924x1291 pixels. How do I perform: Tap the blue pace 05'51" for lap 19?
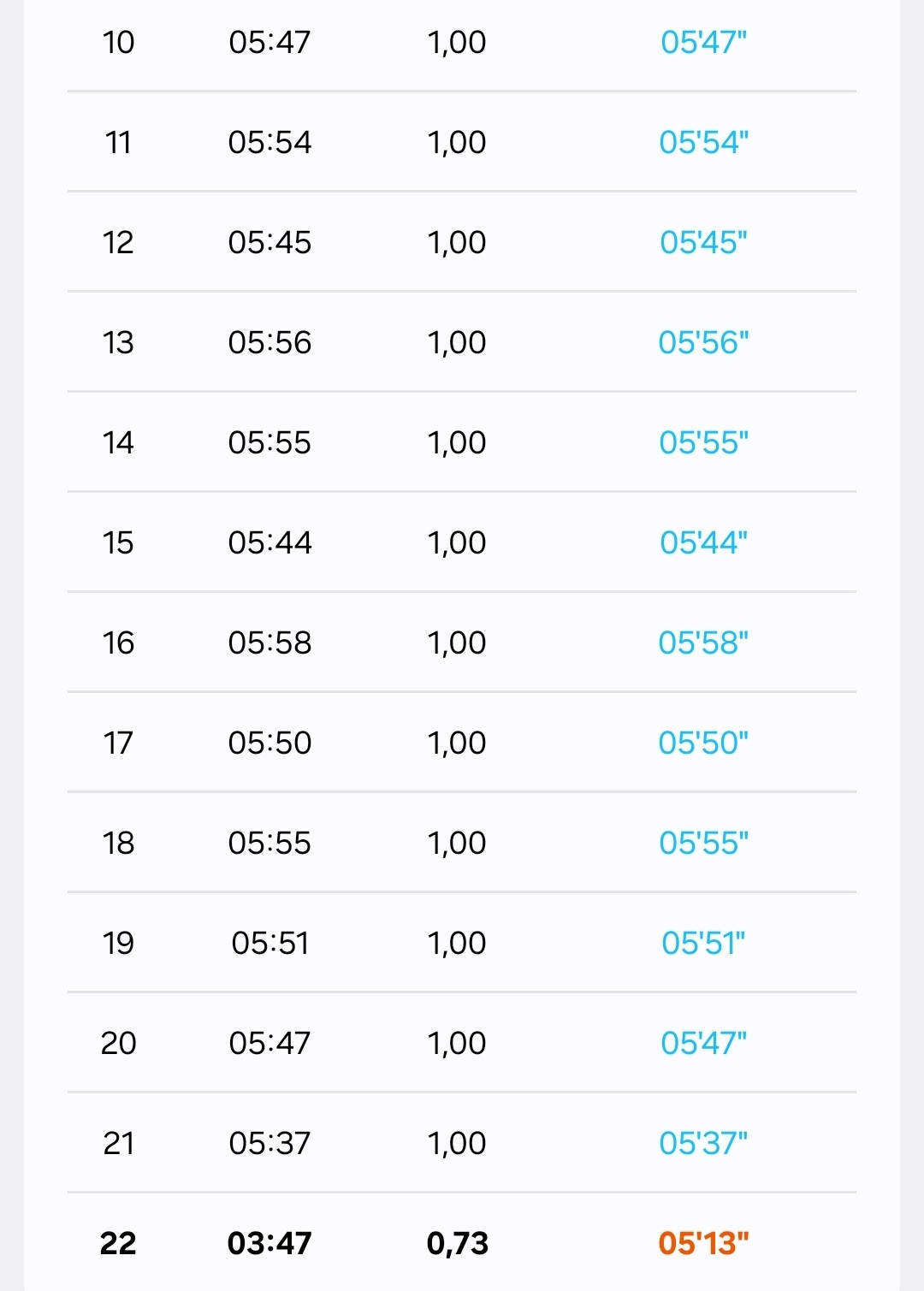click(703, 943)
